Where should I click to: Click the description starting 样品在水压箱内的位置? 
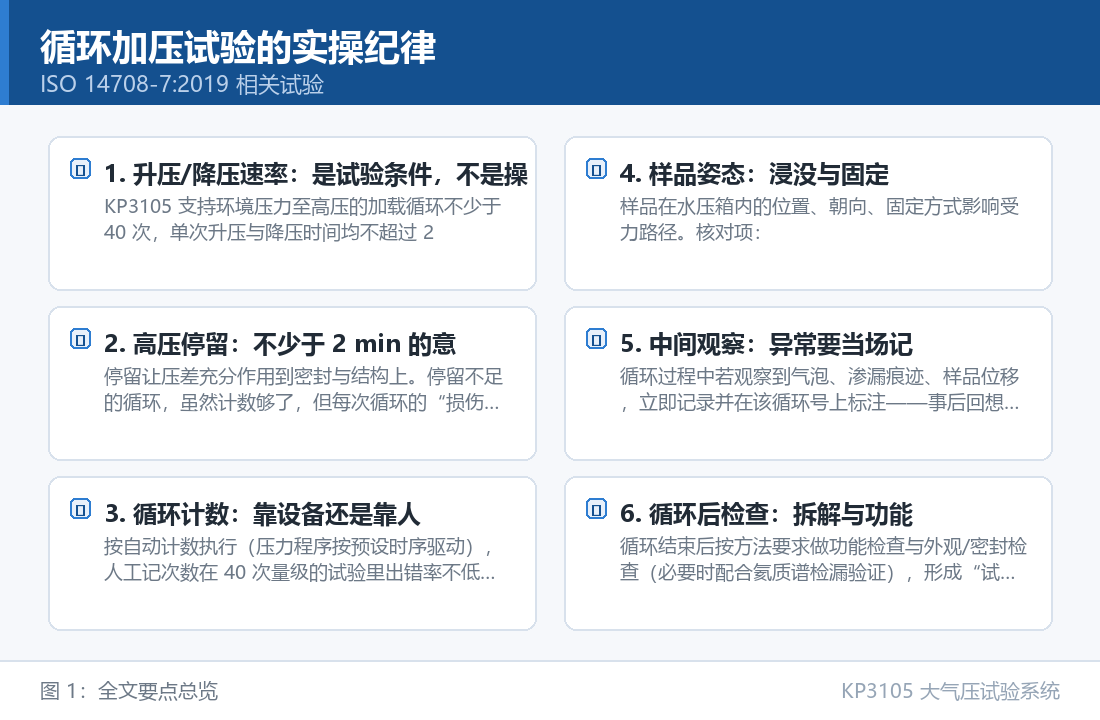point(819,219)
